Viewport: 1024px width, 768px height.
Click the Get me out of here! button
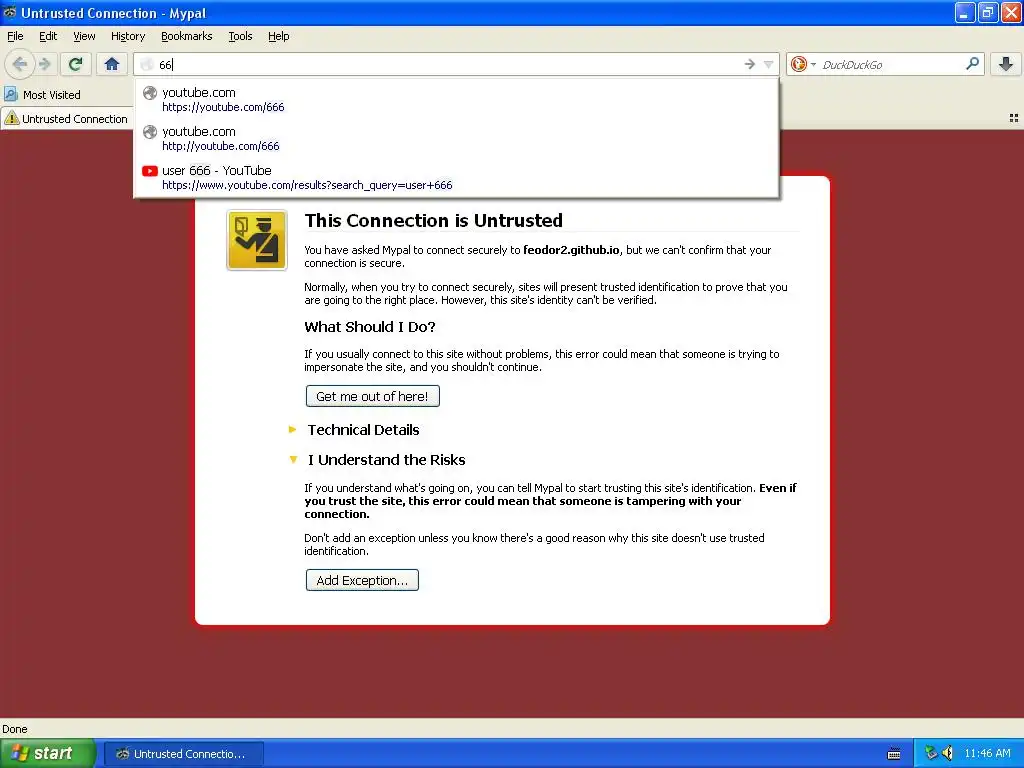tap(372, 396)
